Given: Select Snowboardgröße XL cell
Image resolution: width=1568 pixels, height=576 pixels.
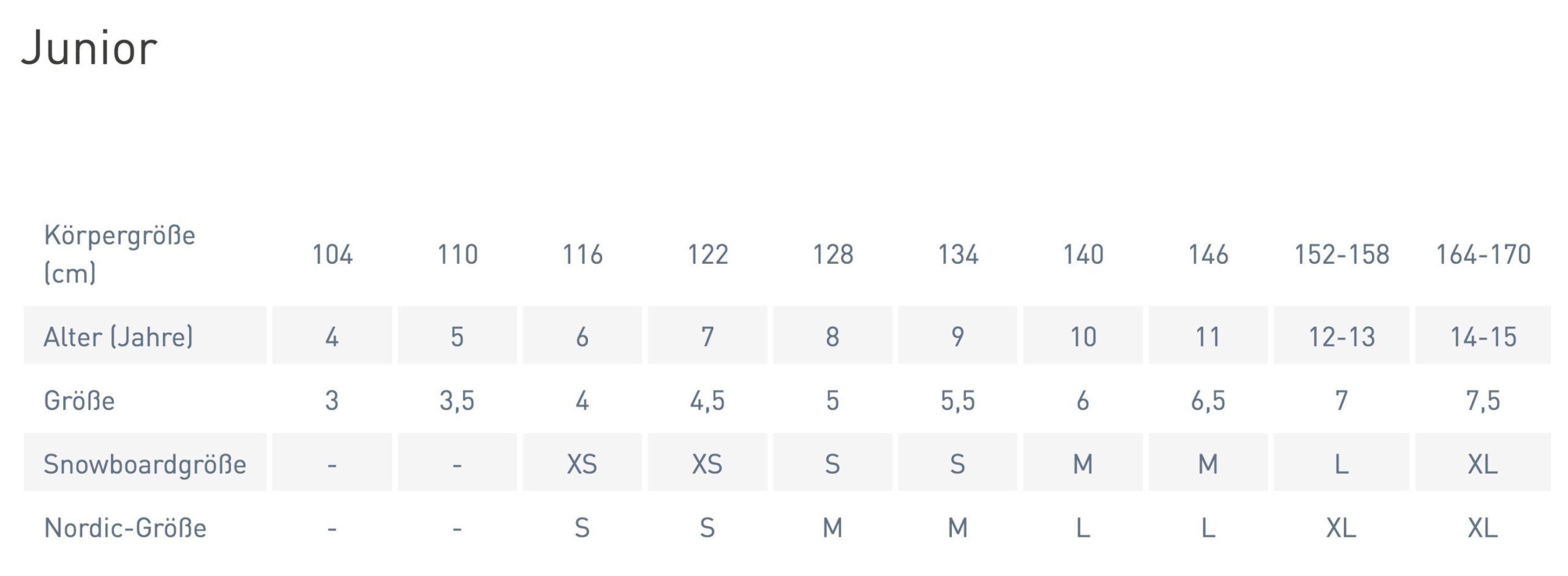Looking at the screenshot, I should (1483, 464).
